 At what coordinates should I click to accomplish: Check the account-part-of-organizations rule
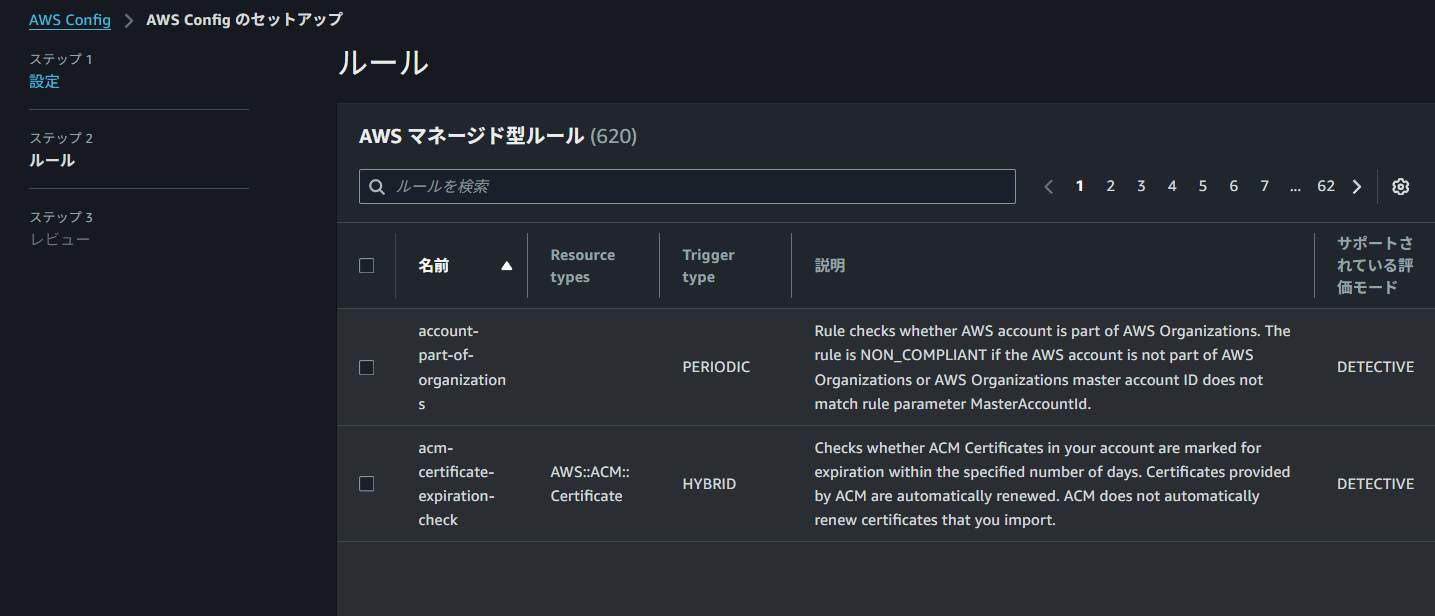click(x=366, y=367)
